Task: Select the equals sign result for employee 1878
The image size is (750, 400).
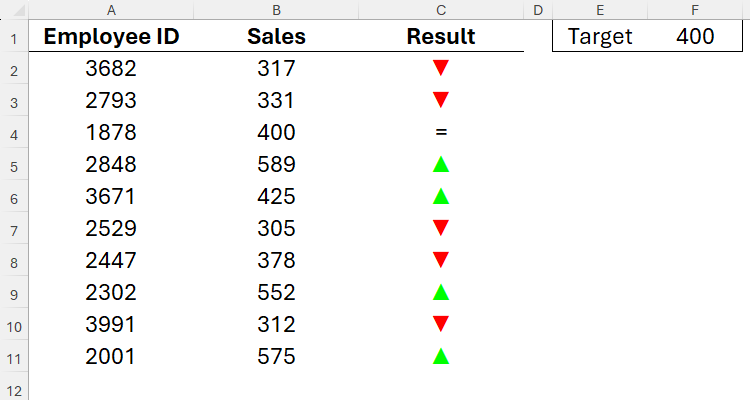Action: (441, 132)
